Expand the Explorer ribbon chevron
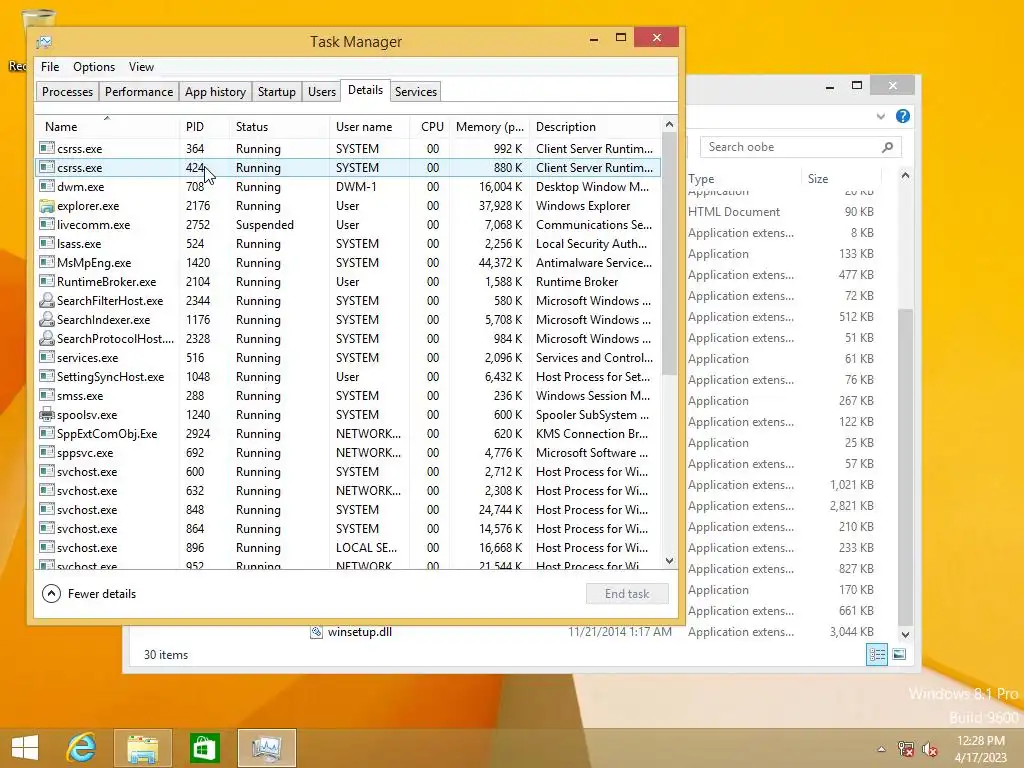 coord(880,116)
